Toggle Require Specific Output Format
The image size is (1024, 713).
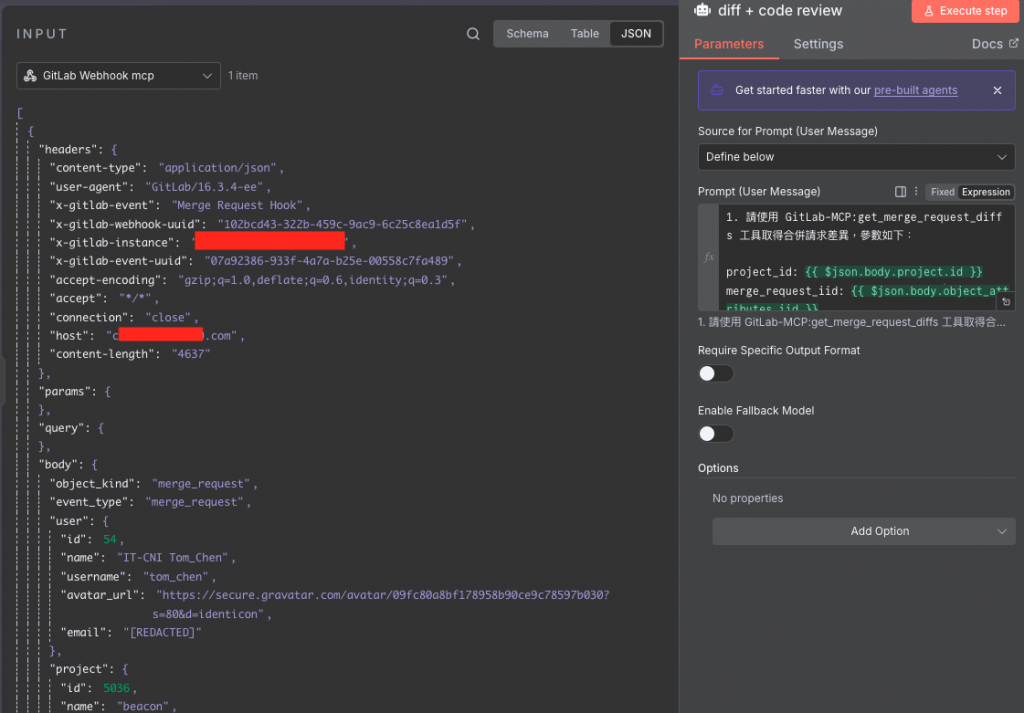716,373
